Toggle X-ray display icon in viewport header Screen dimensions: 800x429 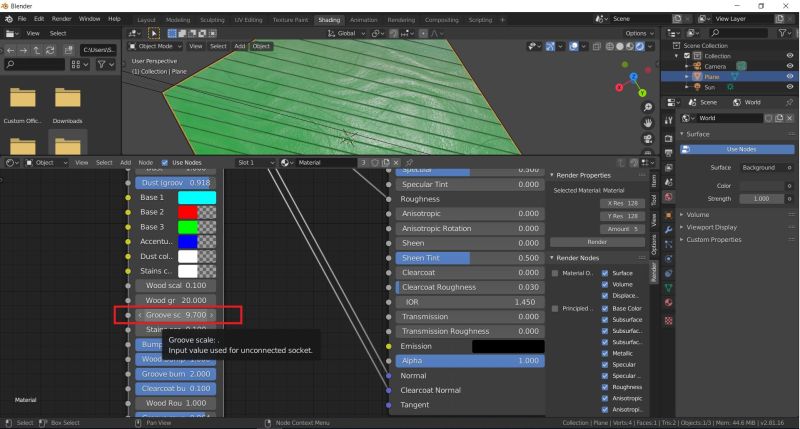click(x=596, y=46)
